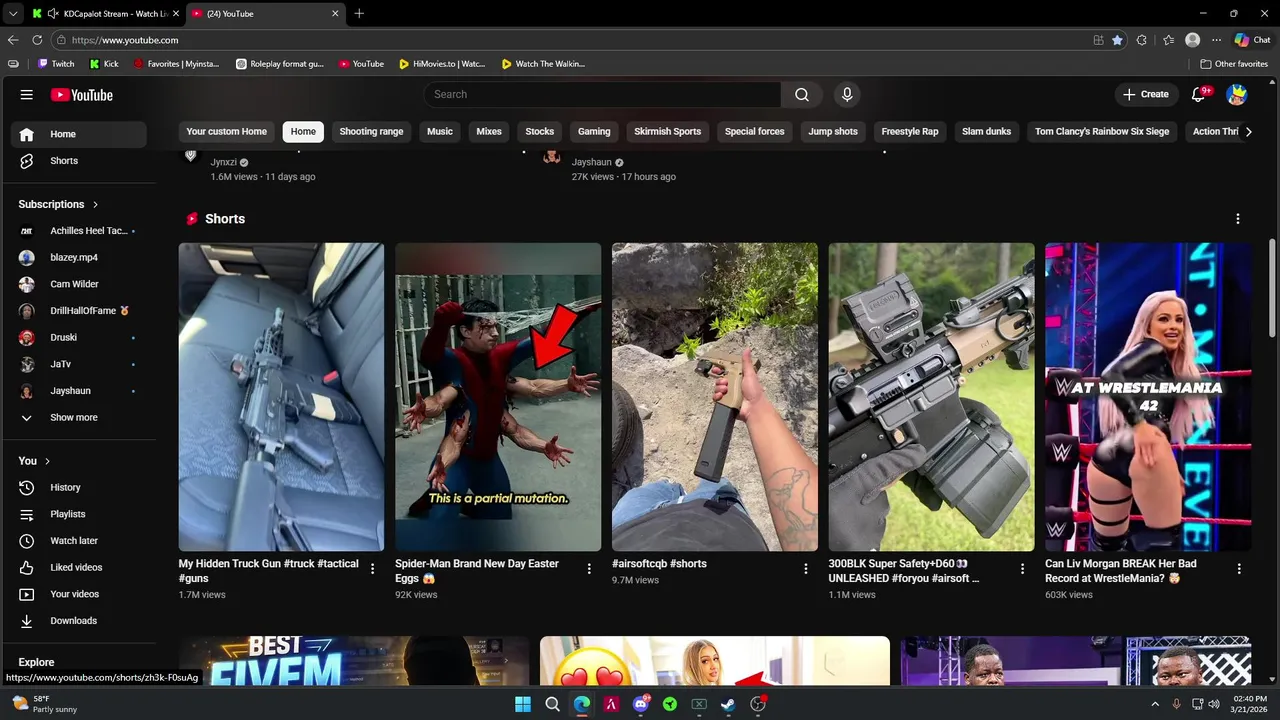This screenshot has width=1280, height=720.
Task: Click the browser address bar
Action: [x=570, y=40]
